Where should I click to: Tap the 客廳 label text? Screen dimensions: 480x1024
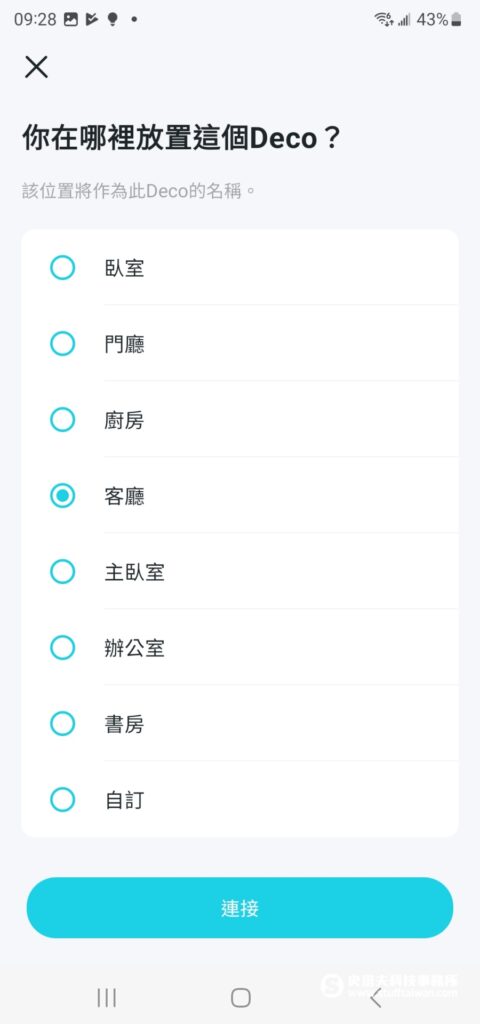coord(124,496)
